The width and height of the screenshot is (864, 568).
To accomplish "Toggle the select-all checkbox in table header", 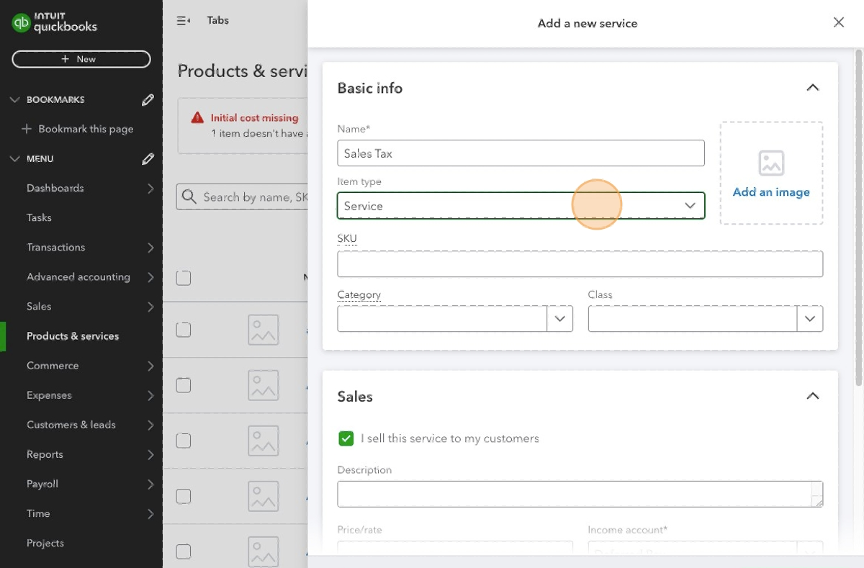I will 183,278.
